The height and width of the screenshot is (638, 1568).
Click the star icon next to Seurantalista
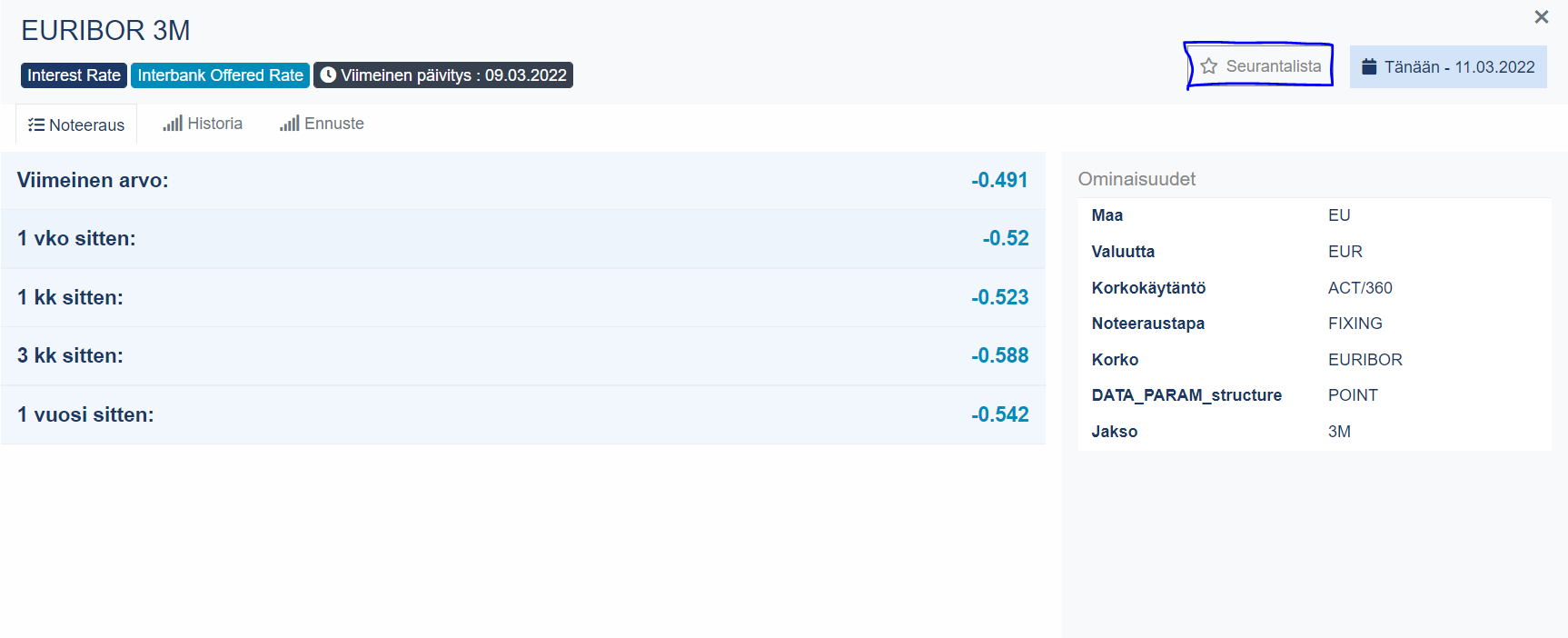point(1208,66)
